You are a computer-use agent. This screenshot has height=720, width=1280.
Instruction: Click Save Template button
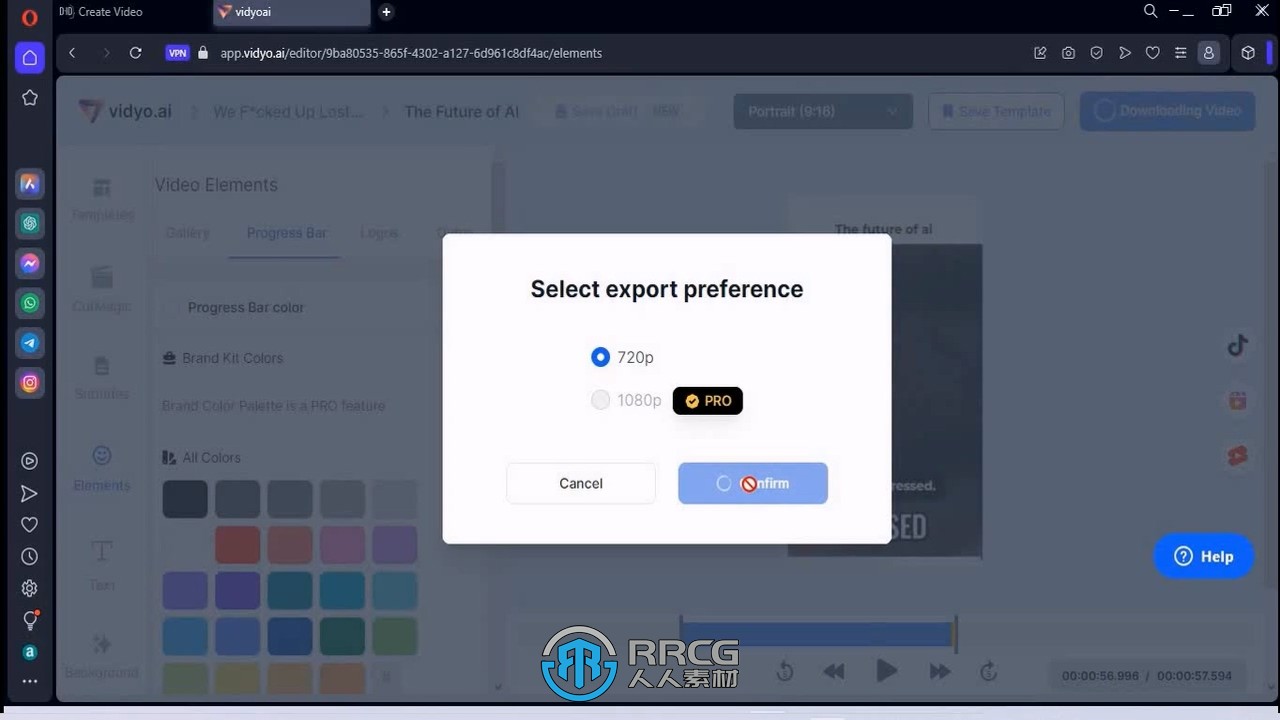(996, 111)
